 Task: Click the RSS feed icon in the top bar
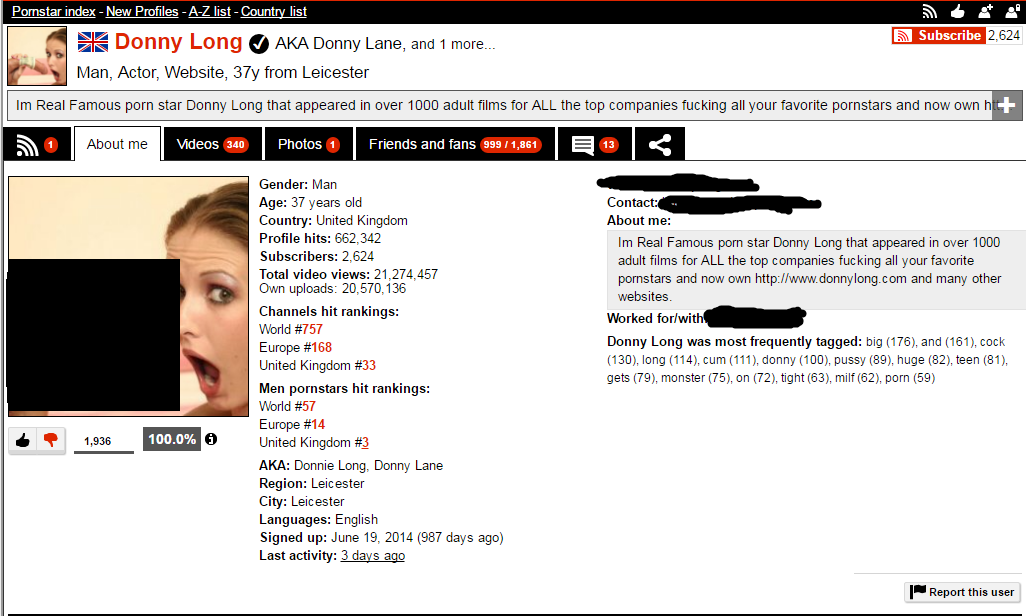click(930, 11)
